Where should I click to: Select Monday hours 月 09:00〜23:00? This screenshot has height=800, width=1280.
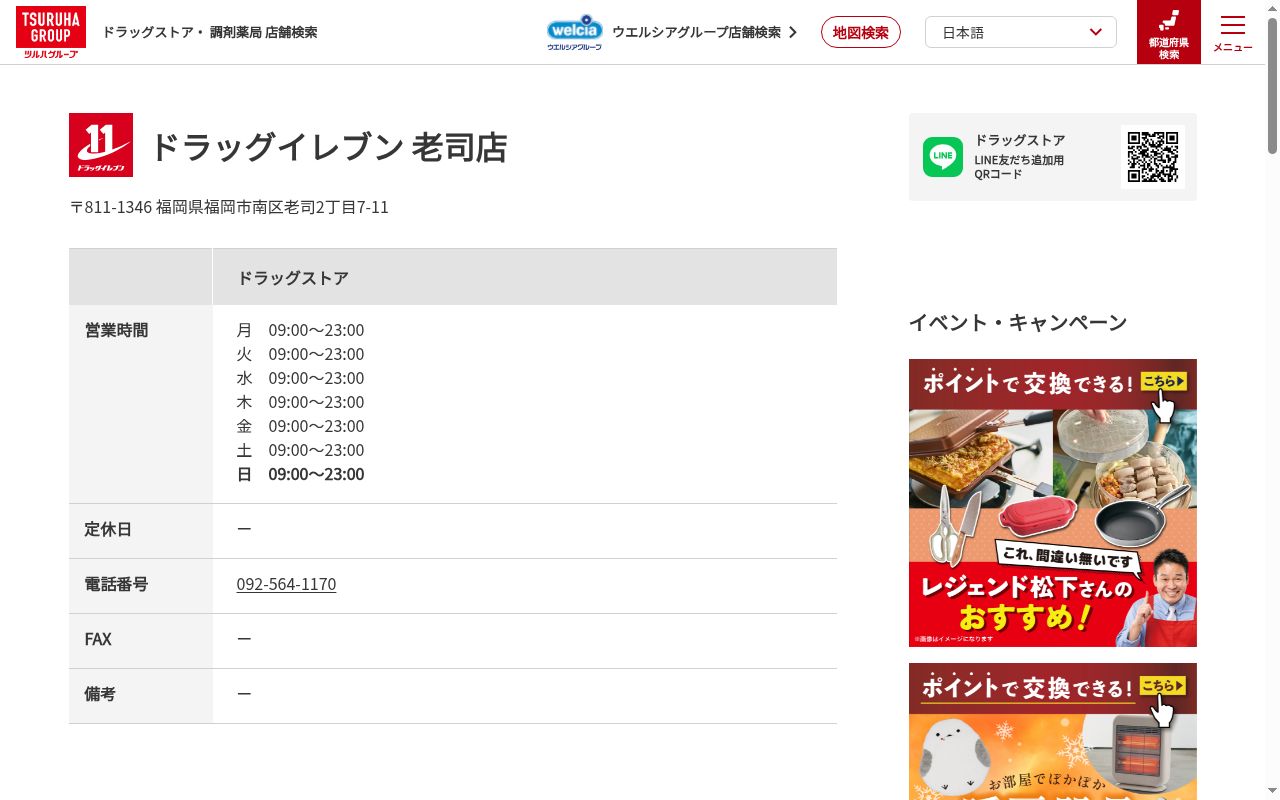[x=300, y=330]
